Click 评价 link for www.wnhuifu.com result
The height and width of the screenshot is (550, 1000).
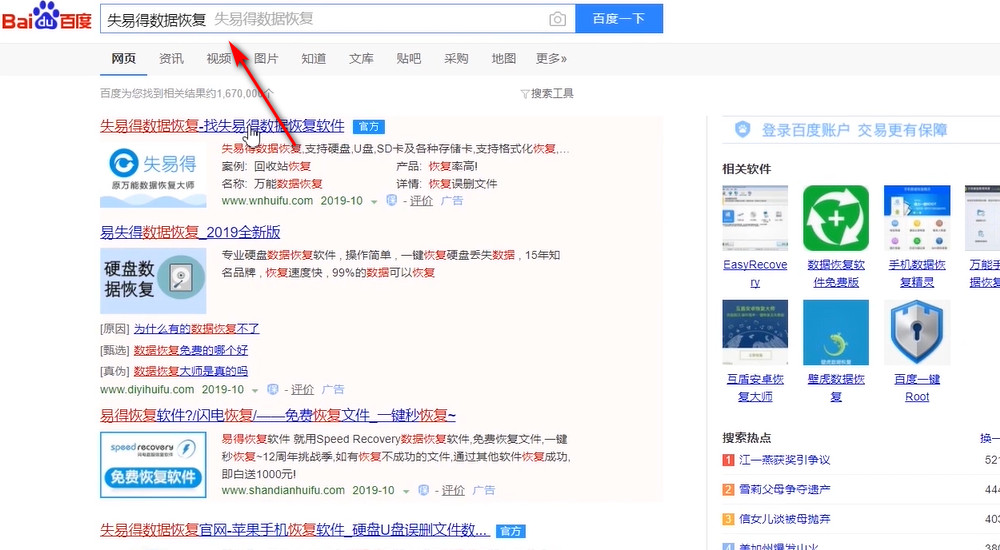tap(421, 200)
